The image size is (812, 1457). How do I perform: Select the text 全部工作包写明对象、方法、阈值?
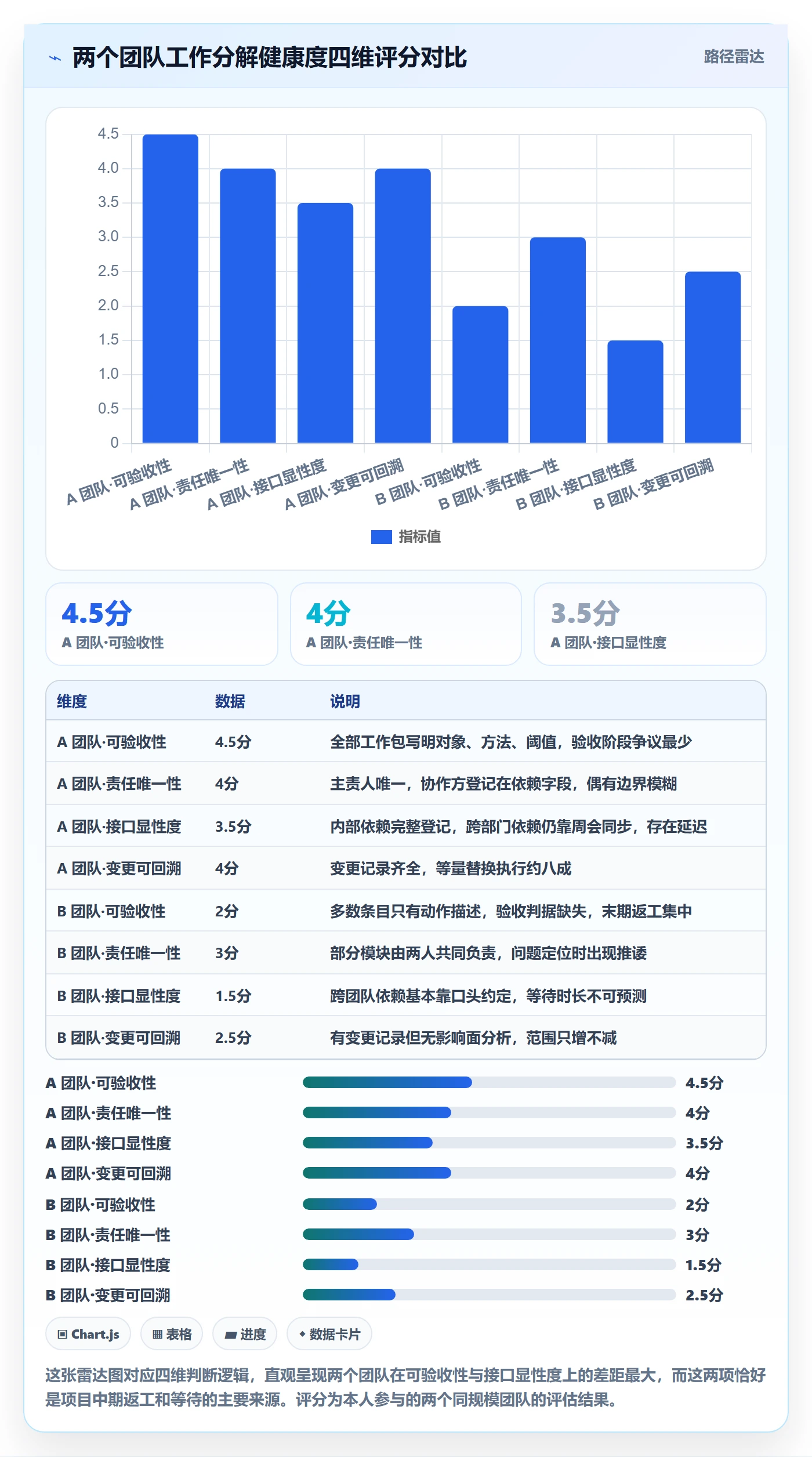[x=444, y=742]
